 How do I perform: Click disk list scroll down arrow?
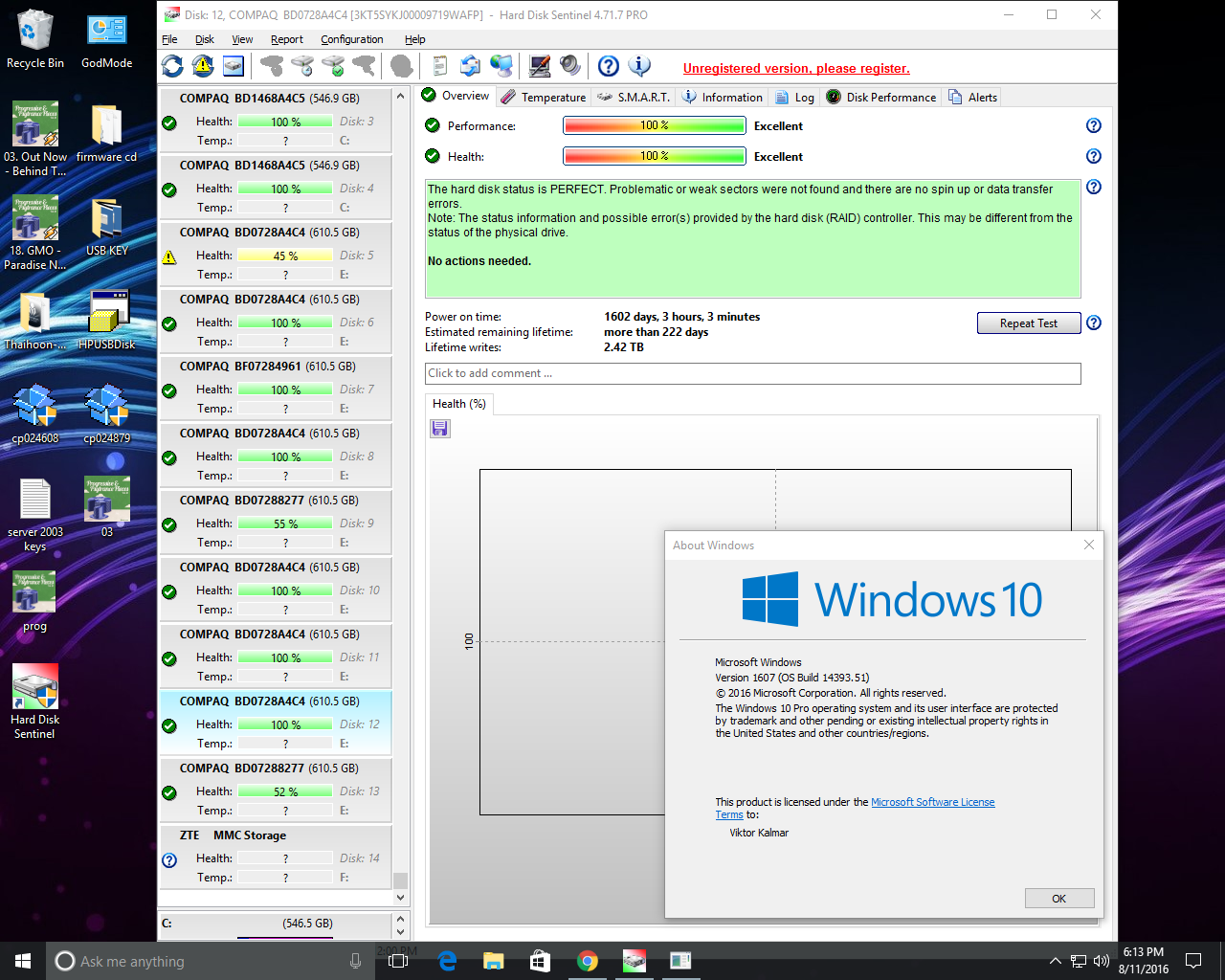click(x=400, y=898)
